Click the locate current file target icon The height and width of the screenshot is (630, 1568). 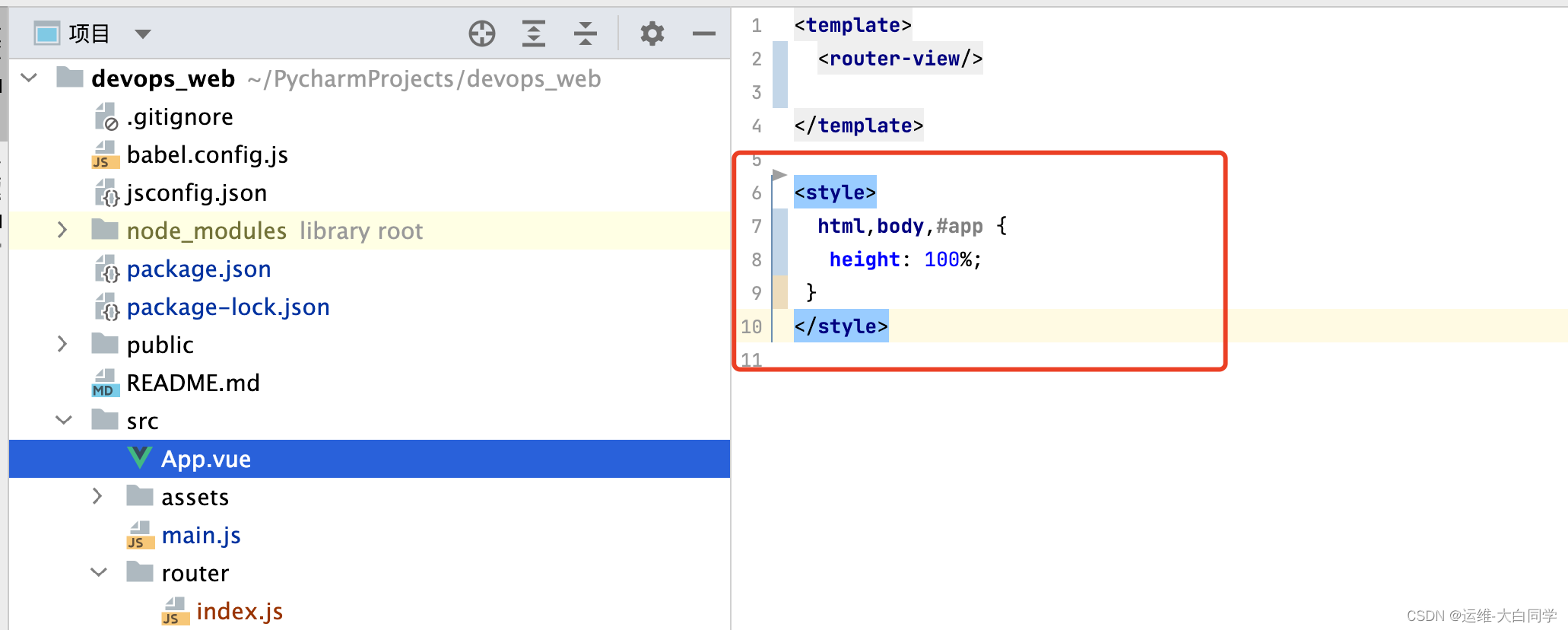[x=482, y=33]
